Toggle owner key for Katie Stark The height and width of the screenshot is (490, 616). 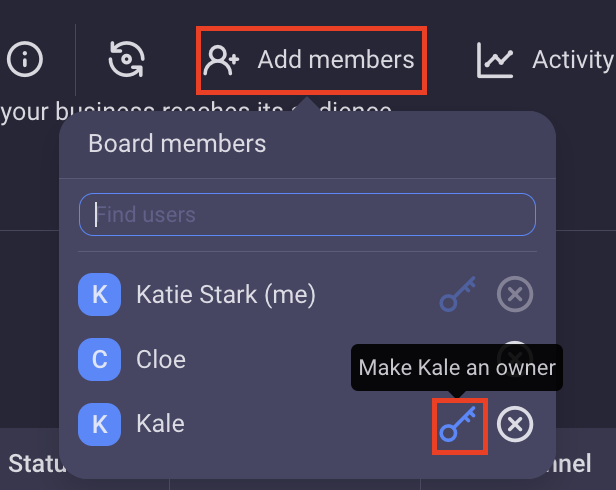[x=458, y=294]
